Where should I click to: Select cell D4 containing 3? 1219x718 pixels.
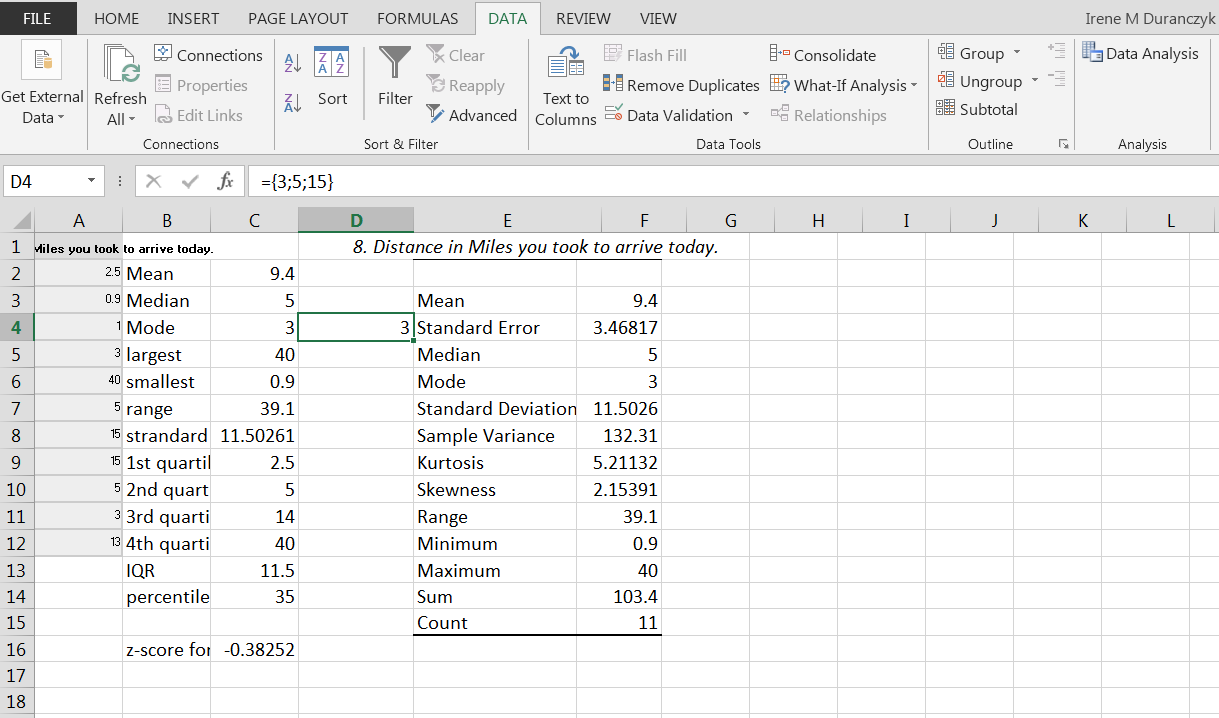(355, 328)
